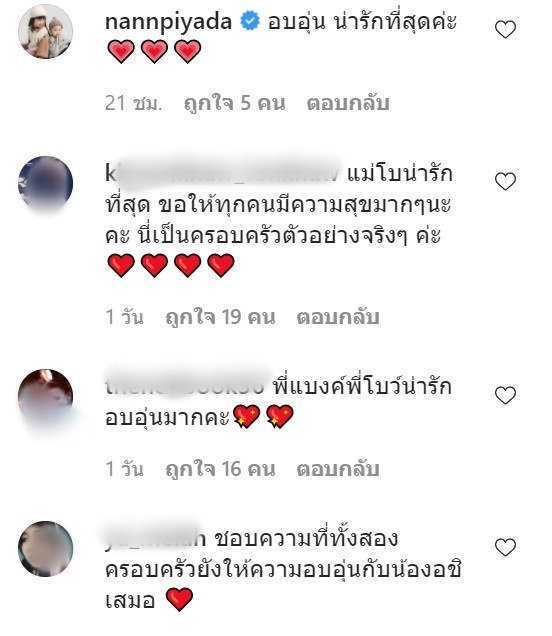Viewport: 552px width, 636px height.
Task: Click blurred username of third commenter
Action: tap(185, 386)
